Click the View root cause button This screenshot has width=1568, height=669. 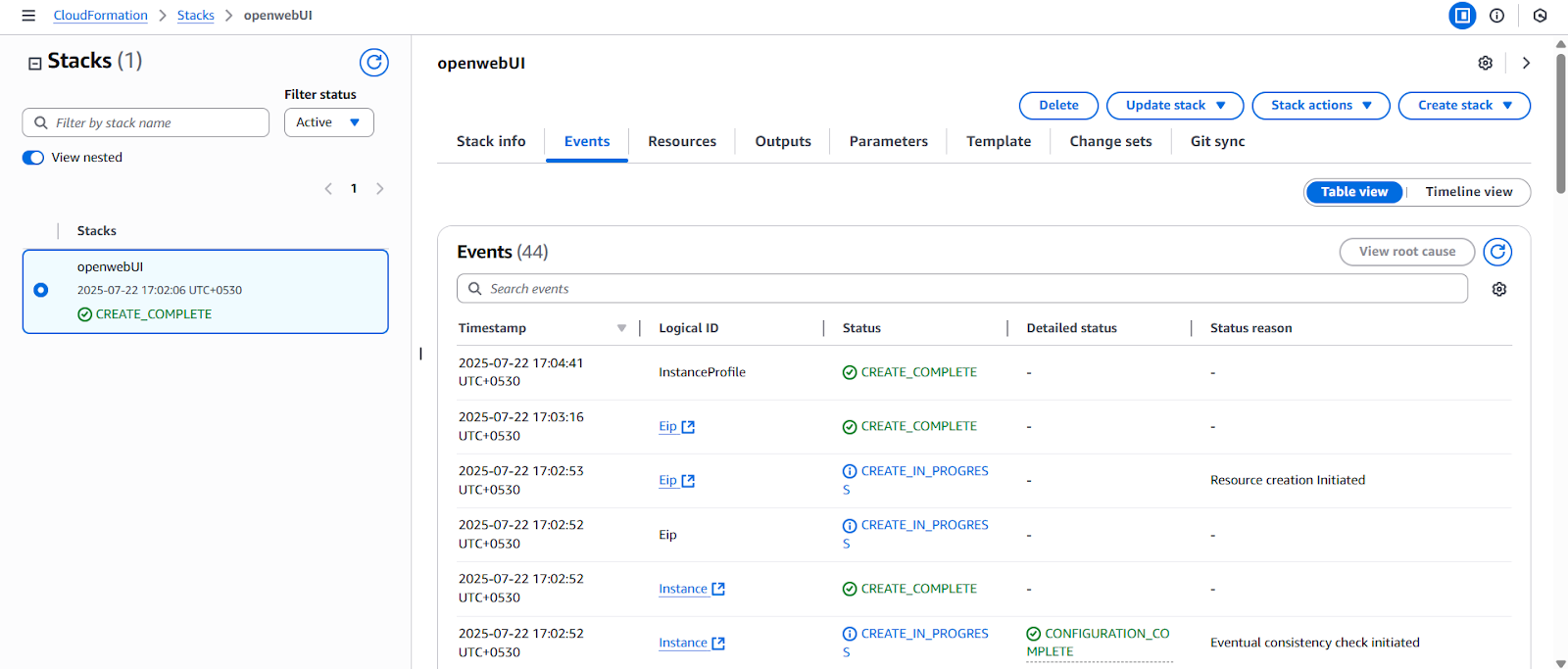pos(1407,252)
